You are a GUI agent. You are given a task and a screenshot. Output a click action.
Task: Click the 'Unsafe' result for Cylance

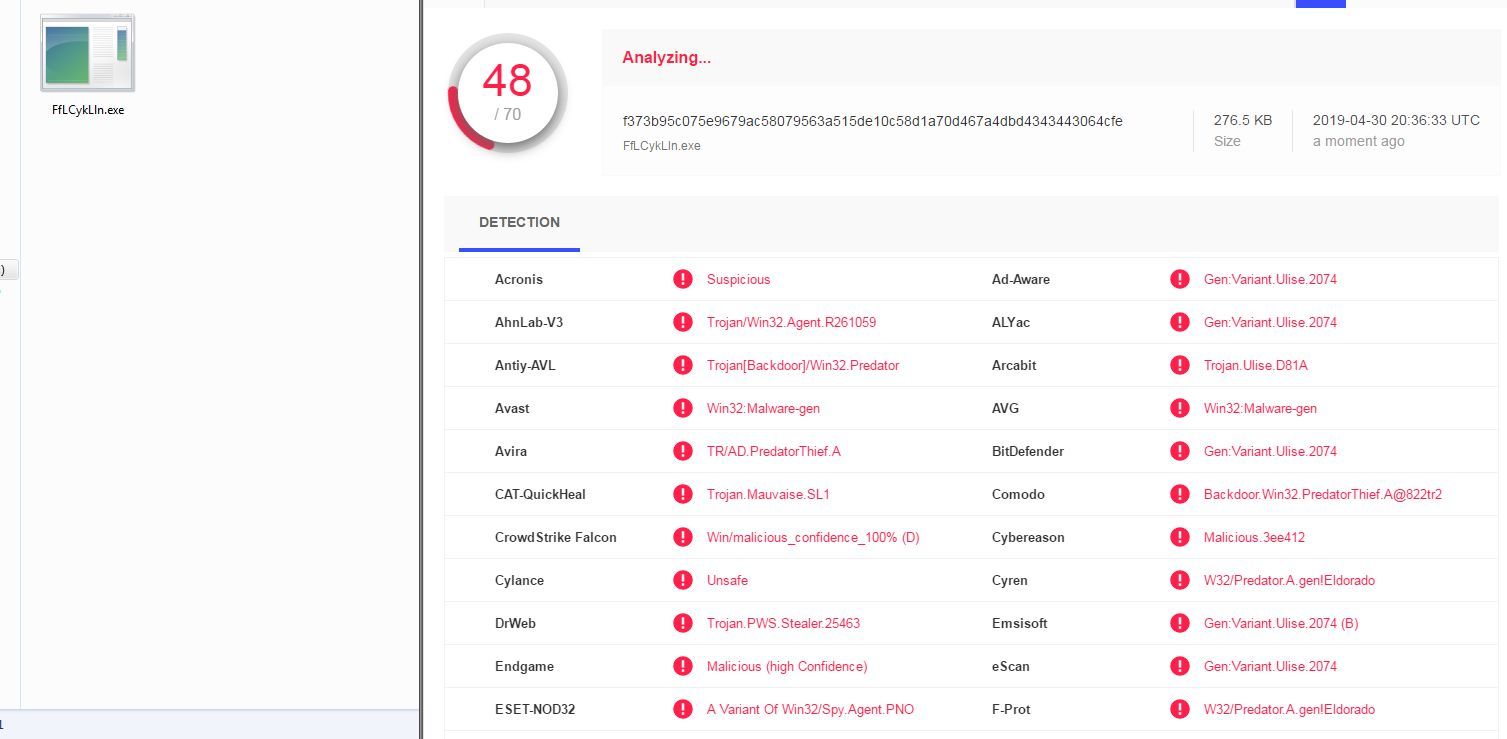[727, 581]
